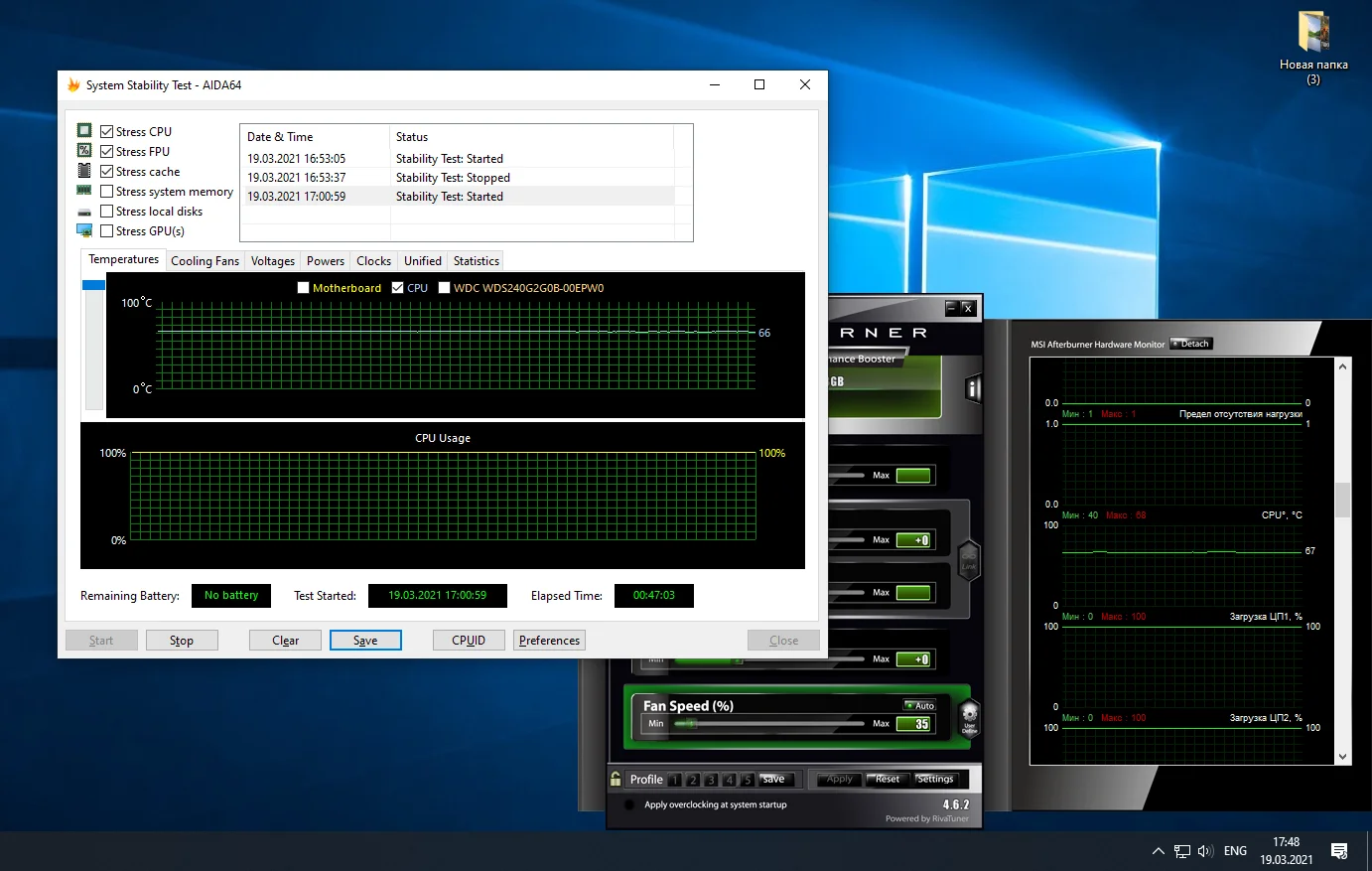Viewport: 1372px width, 871px height.
Task: Enable the Stress GPU(s) checkbox
Action: click(107, 230)
